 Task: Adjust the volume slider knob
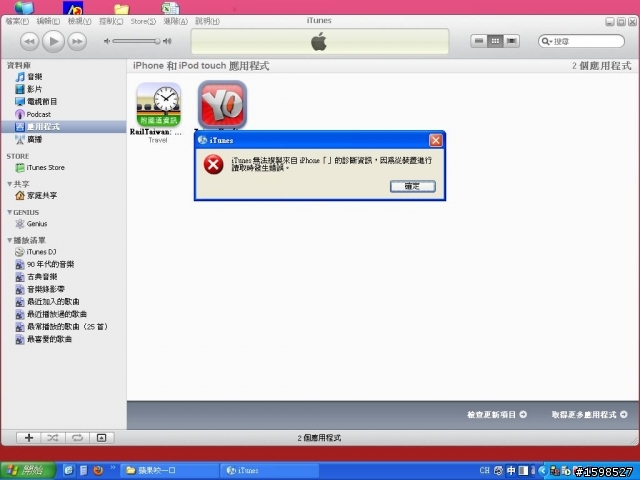(157, 41)
